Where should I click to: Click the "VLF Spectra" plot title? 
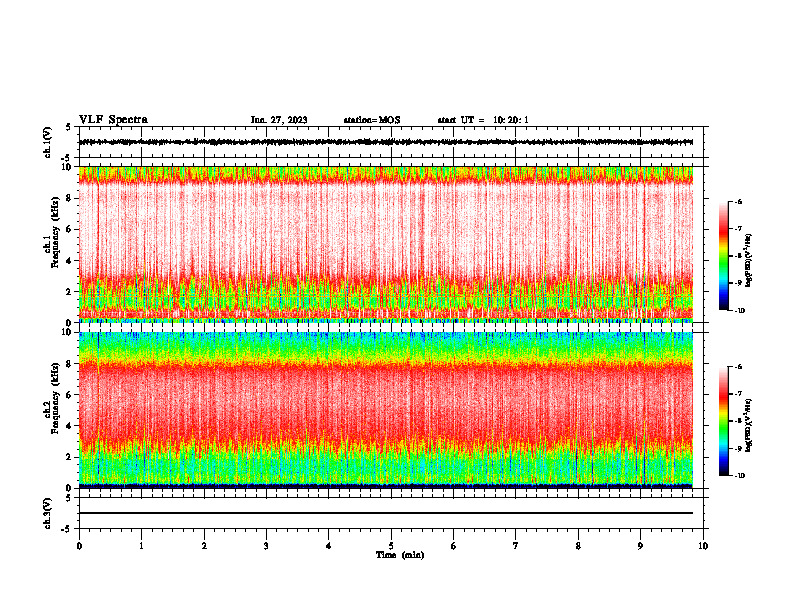(x=113, y=120)
